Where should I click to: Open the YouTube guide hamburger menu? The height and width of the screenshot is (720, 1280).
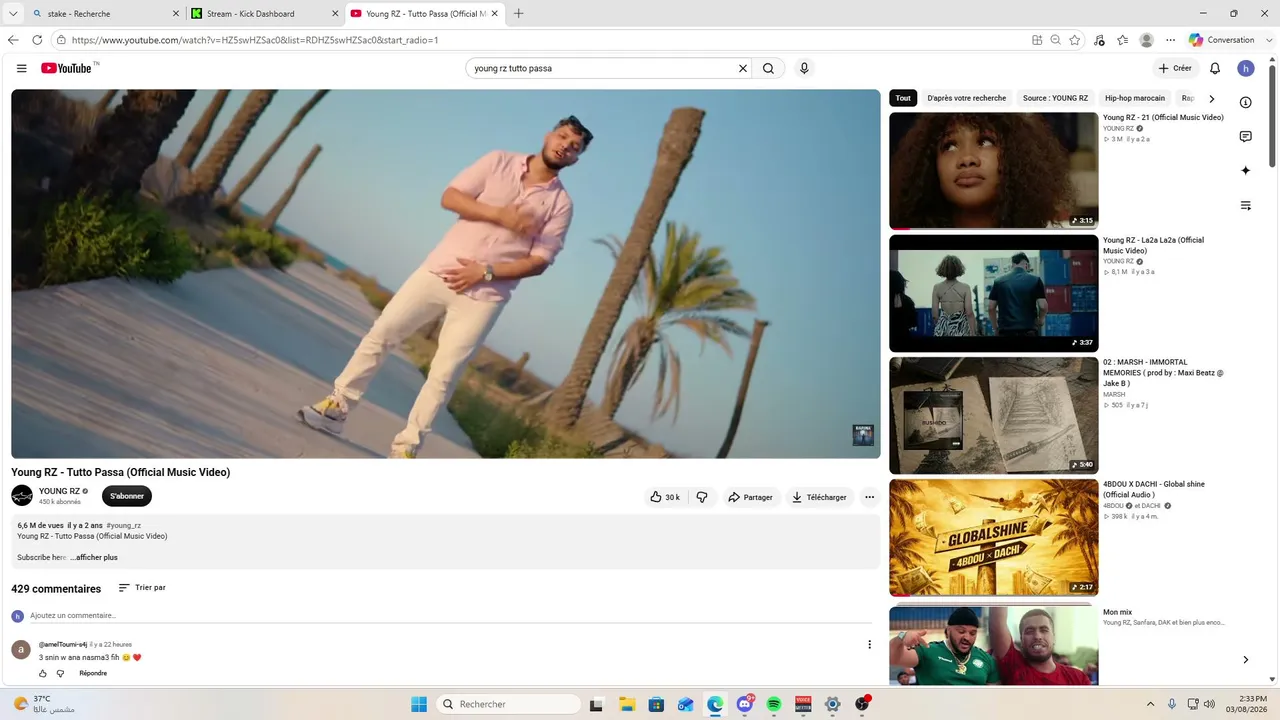pyautogui.click(x=21, y=68)
